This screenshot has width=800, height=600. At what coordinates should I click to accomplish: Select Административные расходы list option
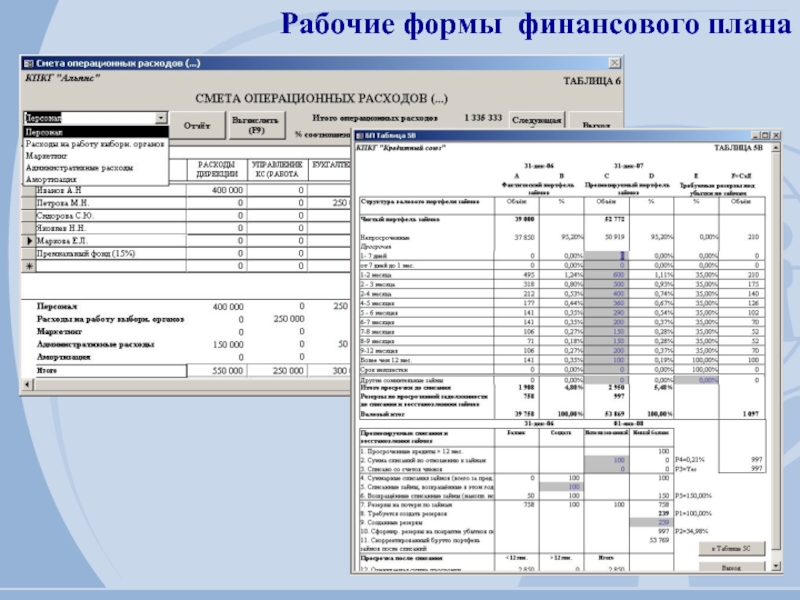96,167
